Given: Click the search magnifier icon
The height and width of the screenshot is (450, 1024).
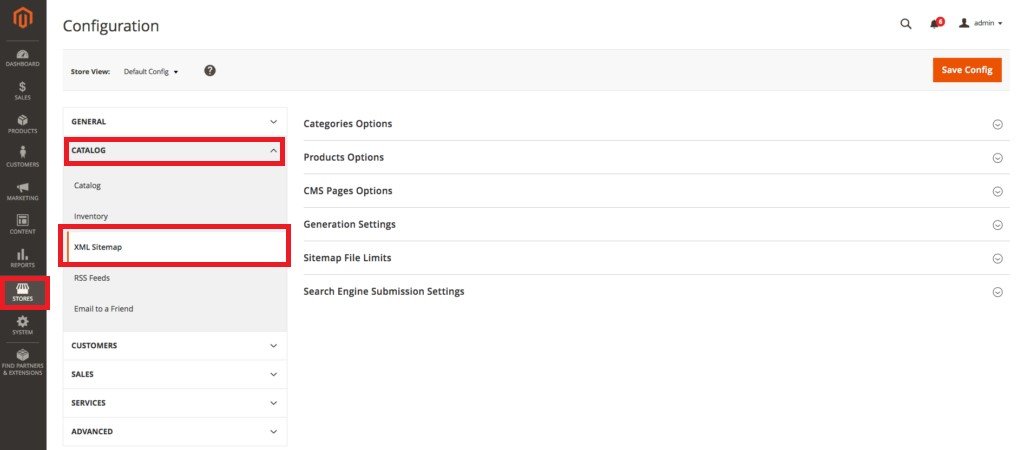Looking at the screenshot, I should pos(906,24).
